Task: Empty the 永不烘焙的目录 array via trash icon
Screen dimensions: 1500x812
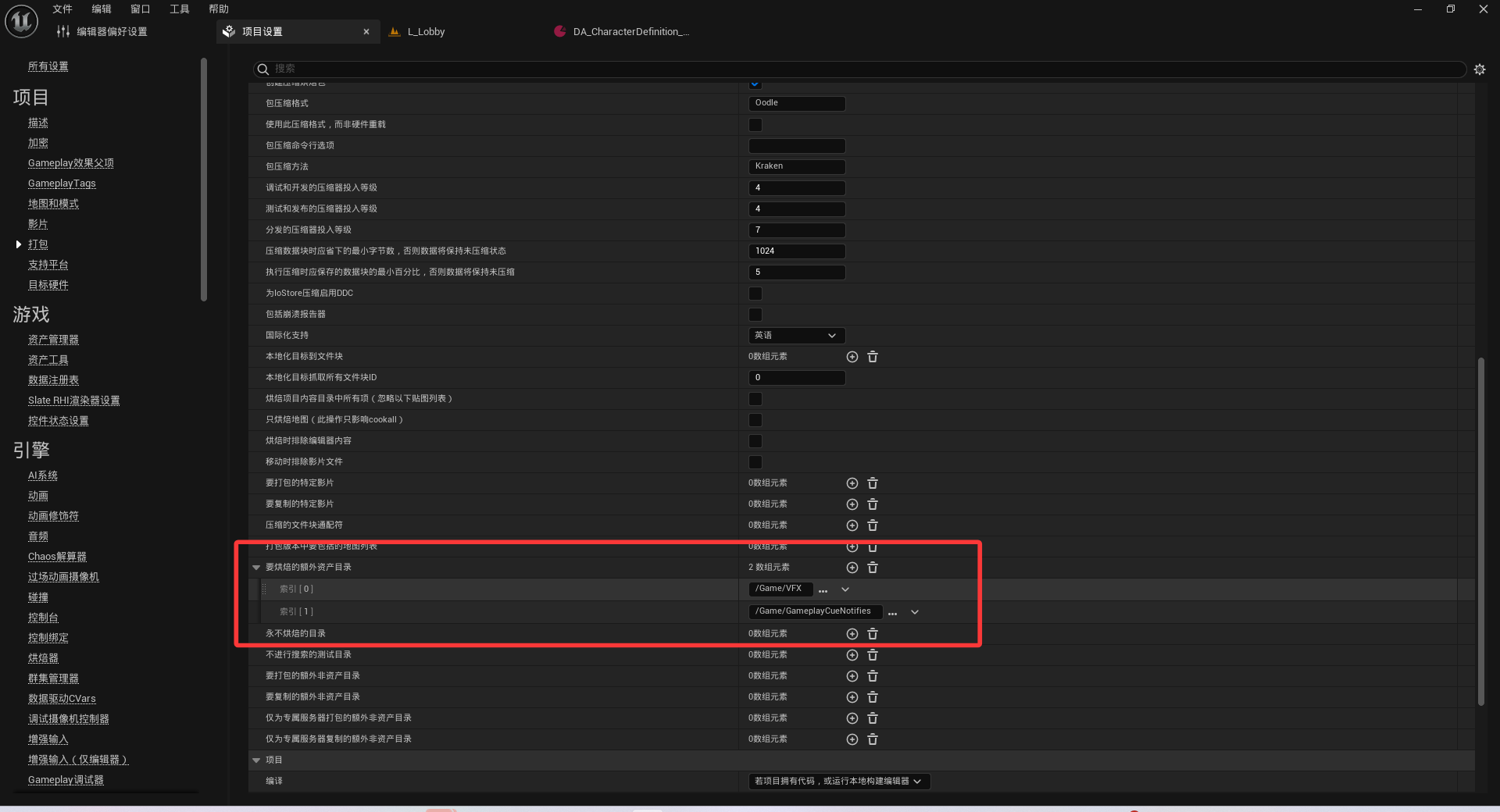Action: (873, 634)
